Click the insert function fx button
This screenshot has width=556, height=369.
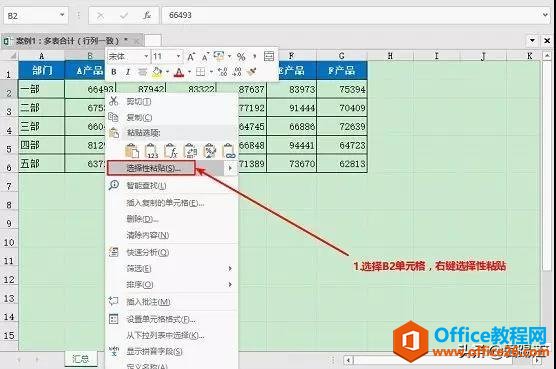pyautogui.click(x=147, y=16)
